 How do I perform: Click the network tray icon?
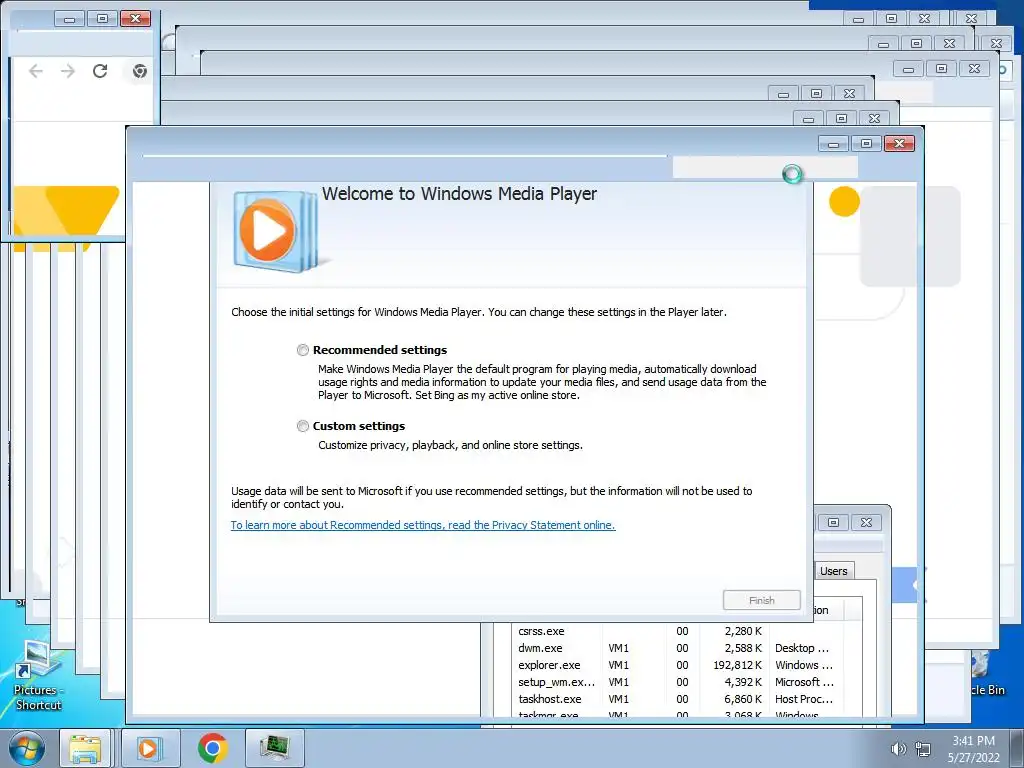click(x=923, y=749)
